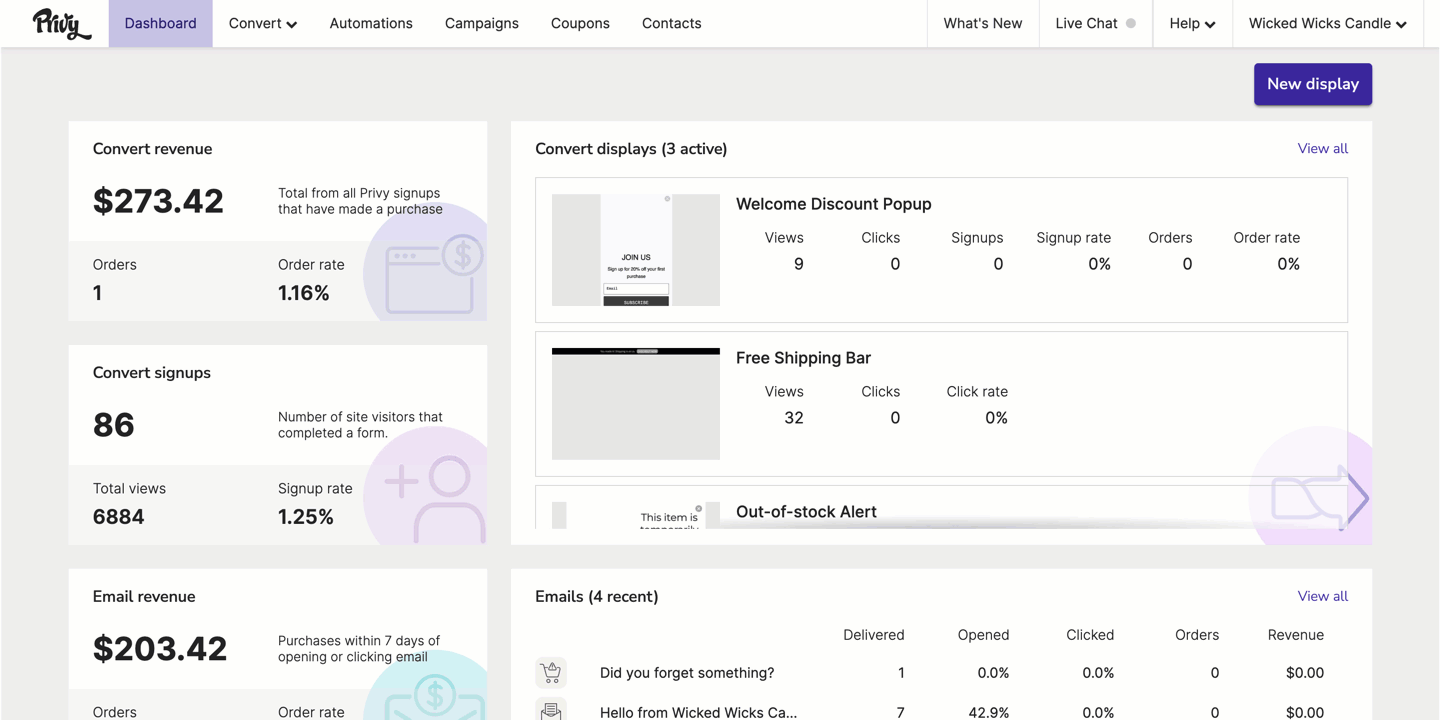View all Convert displays

[x=1322, y=148]
